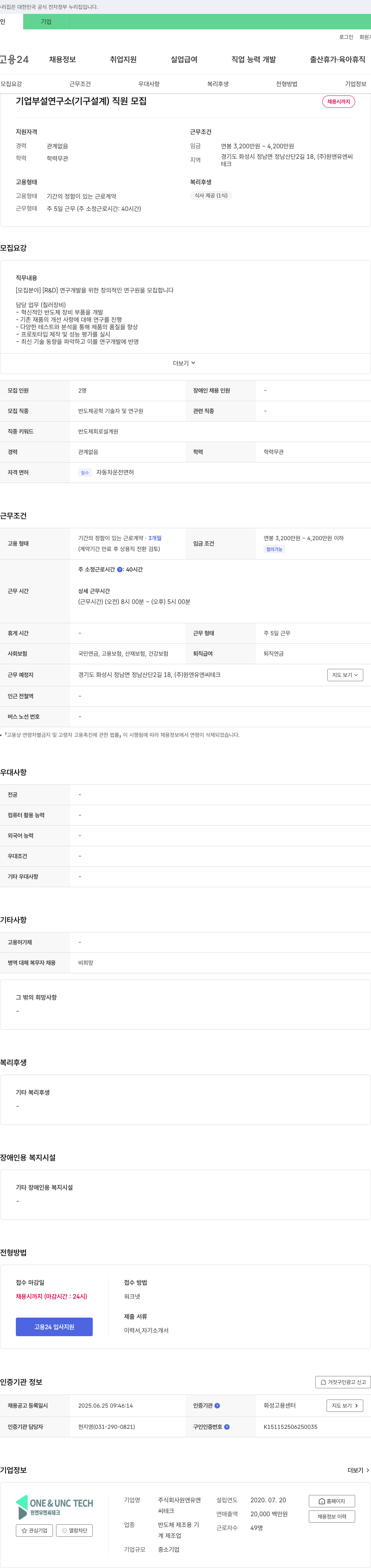Click 반도체회로설계원 keyword value
371x1568 pixels.
tap(98, 432)
